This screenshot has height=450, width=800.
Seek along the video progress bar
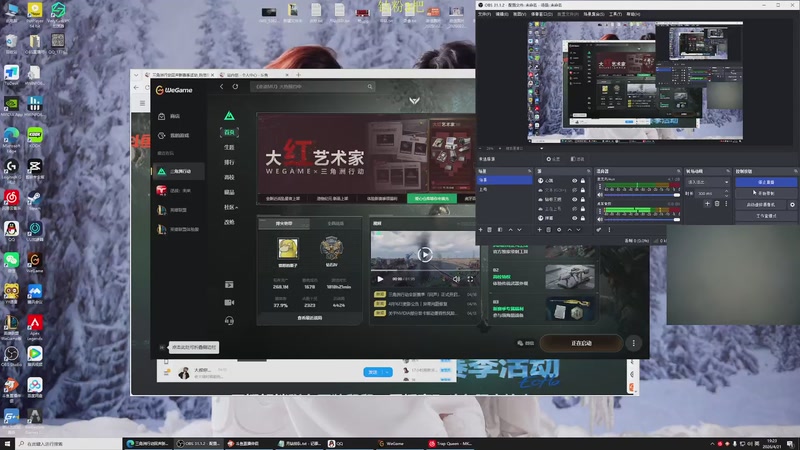click(424, 270)
